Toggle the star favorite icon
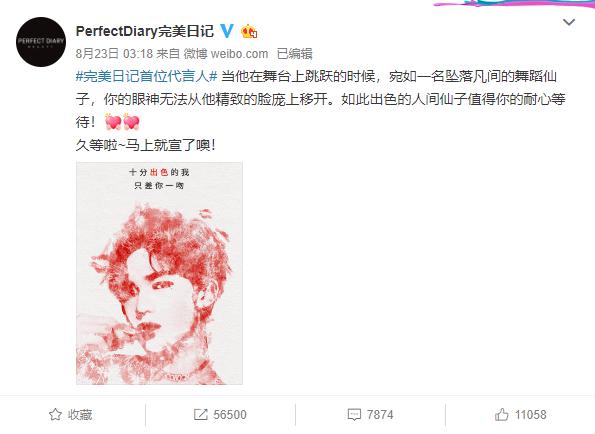595x434 pixels. [x=55, y=414]
